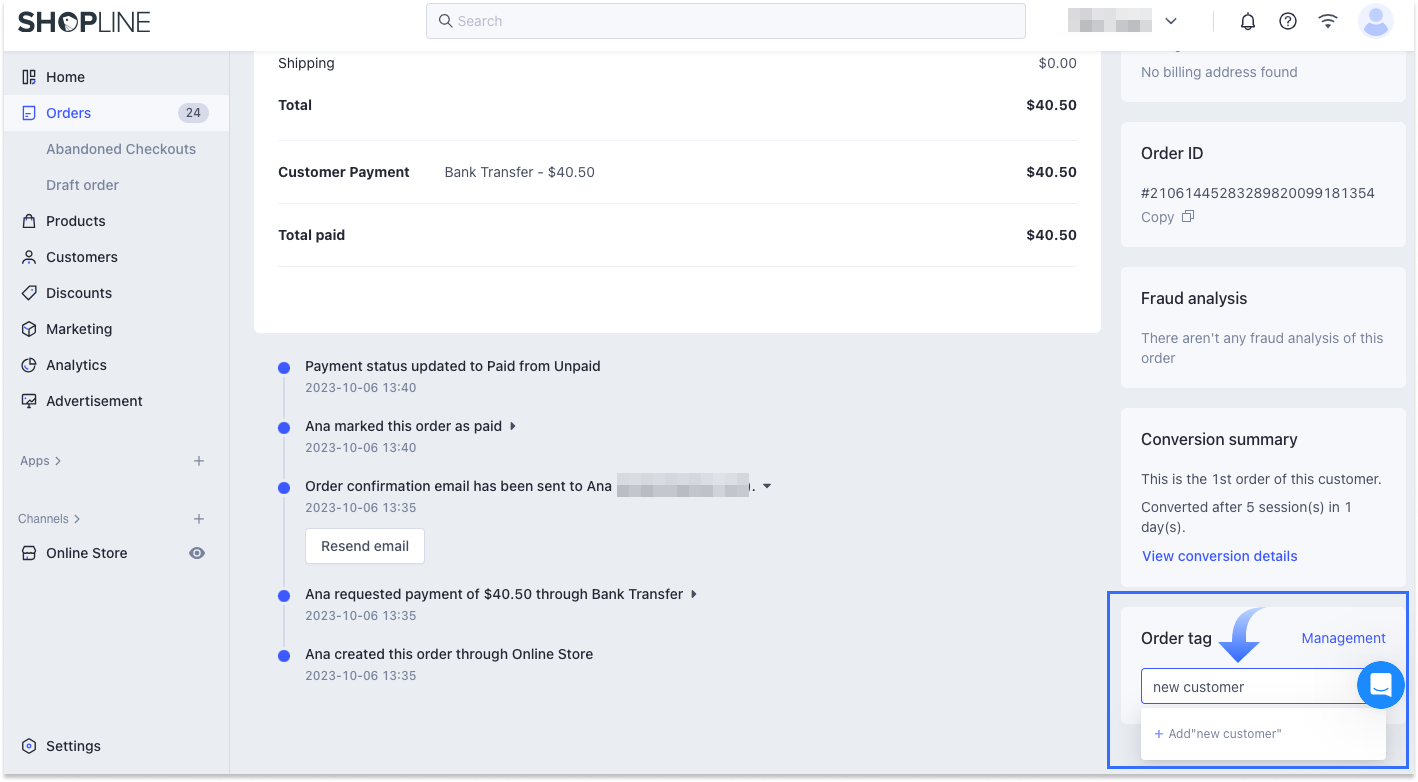1418x782 pixels.
Task: Open the notifications bell icon
Action: [1248, 21]
